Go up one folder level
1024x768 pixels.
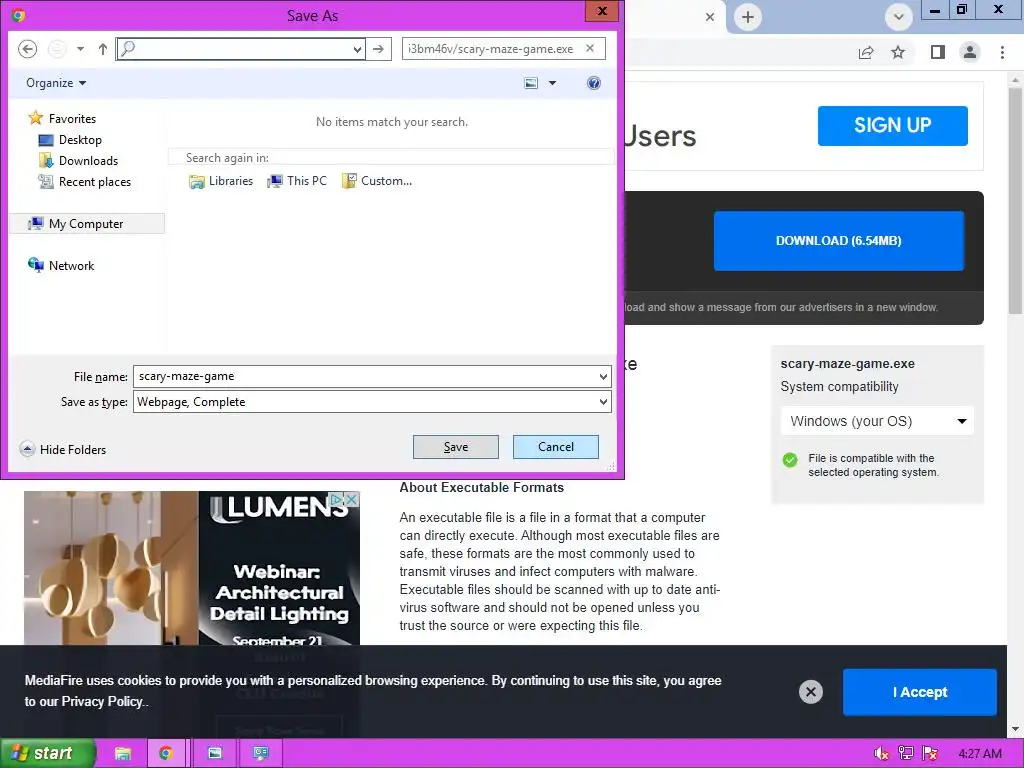point(103,49)
